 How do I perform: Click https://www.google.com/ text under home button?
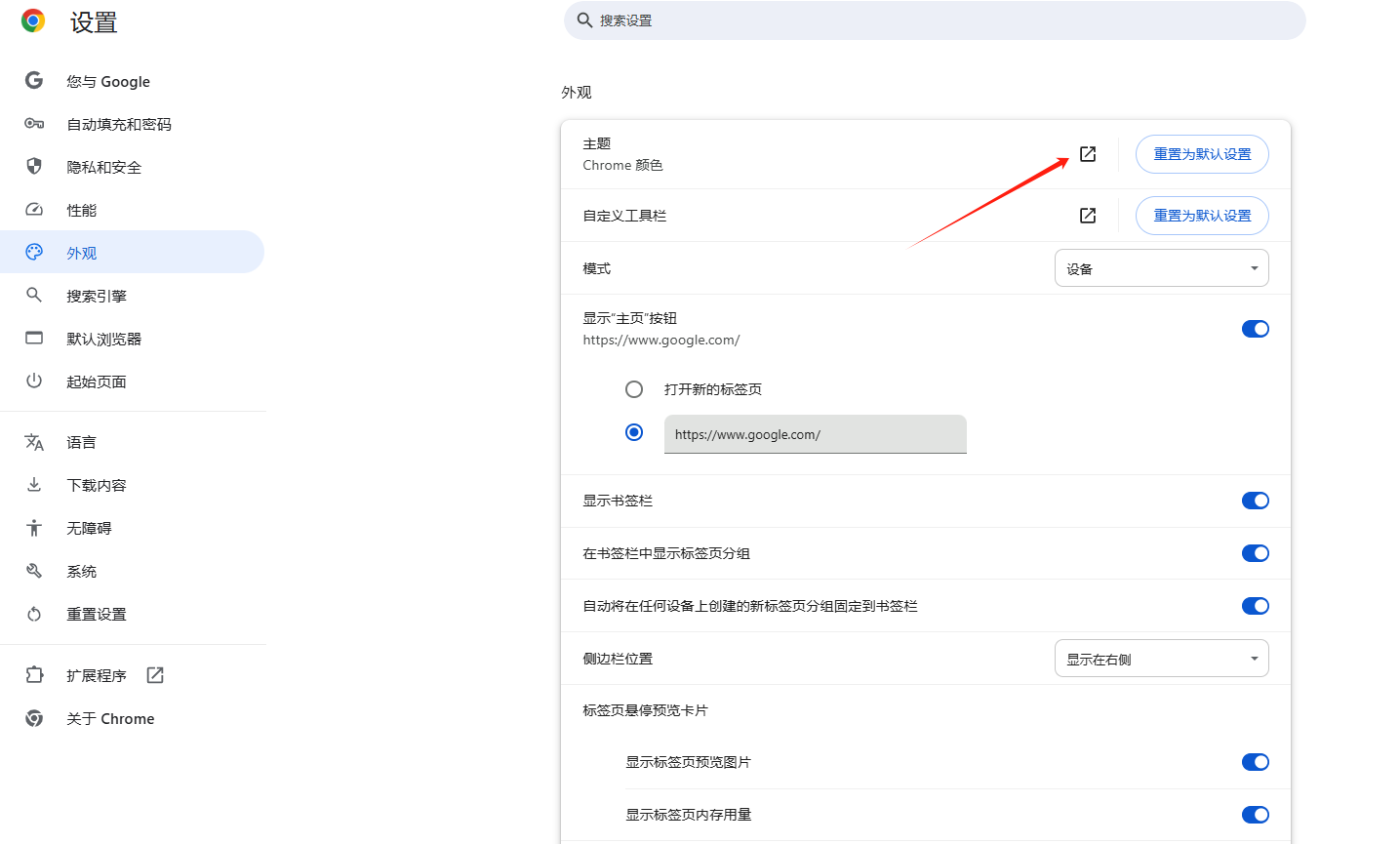click(x=661, y=341)
